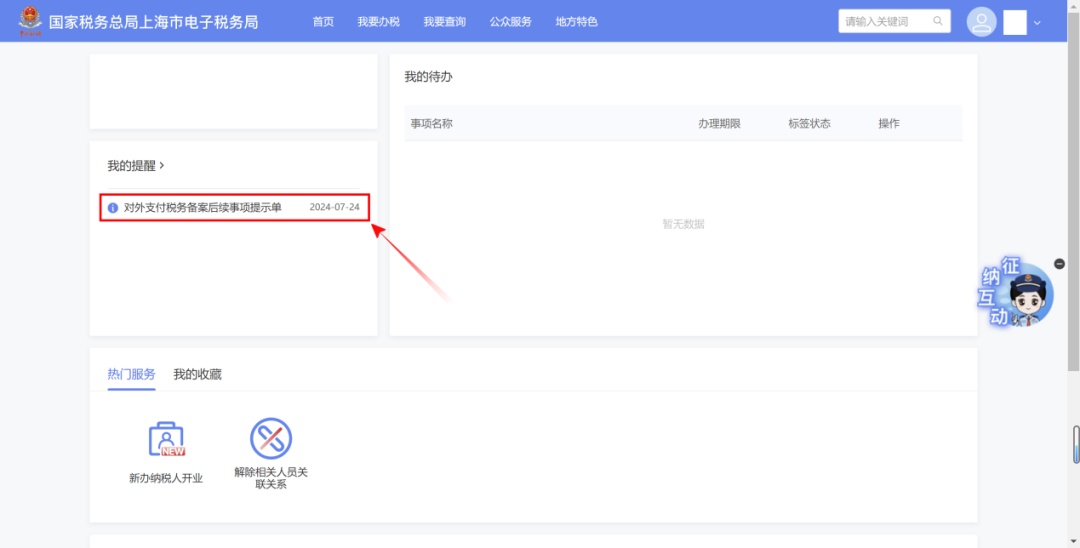This screenshot has height=548, width=1080.
Task: Expand the user account dropdown arrow
Action: pos(1037,23)
